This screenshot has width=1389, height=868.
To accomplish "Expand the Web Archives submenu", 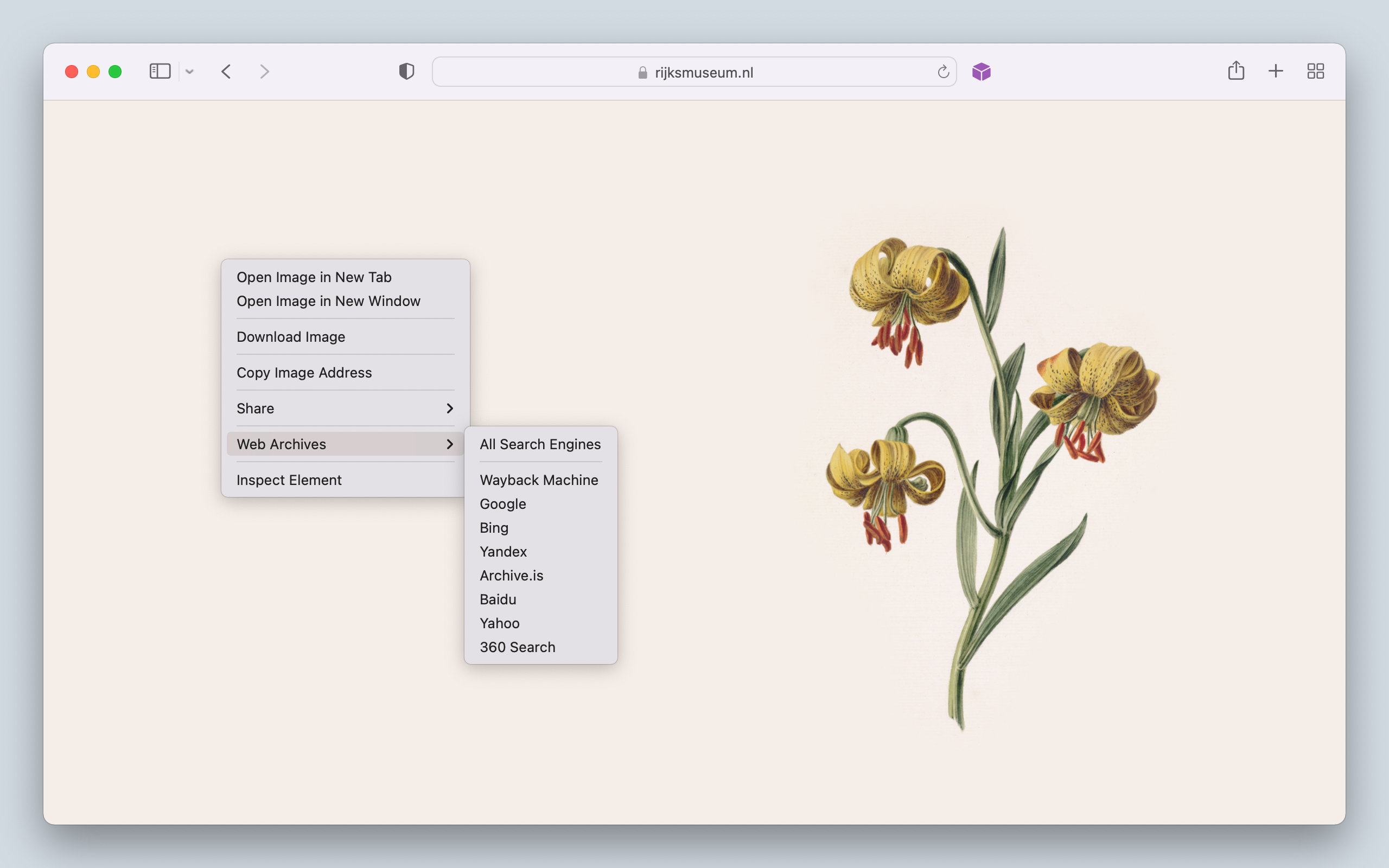I will [x=345, y=444].
